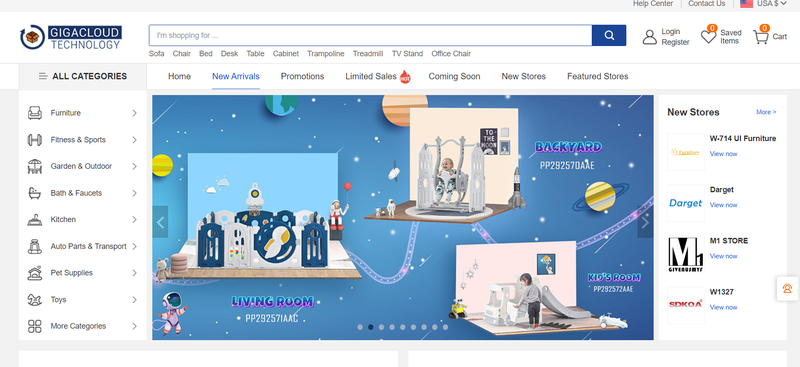The height and width of the screenshot is (367, 800).
Task: Click the More link beside New Stores
Action: (766, 112)
